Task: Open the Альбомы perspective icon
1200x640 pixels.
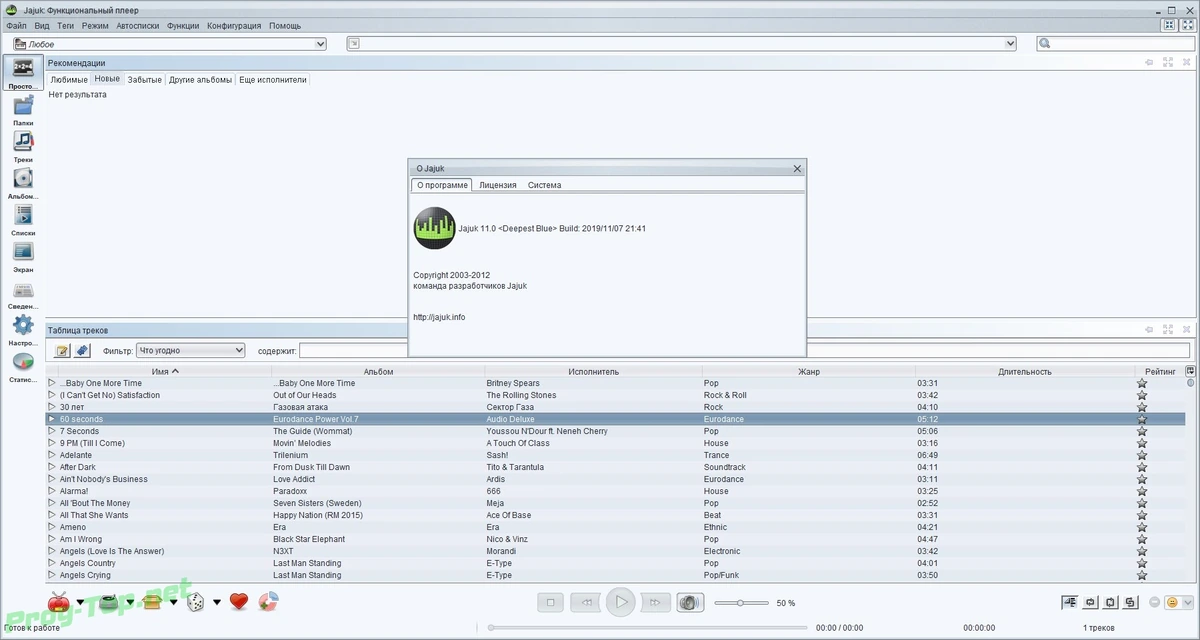Action: (23, 179)
